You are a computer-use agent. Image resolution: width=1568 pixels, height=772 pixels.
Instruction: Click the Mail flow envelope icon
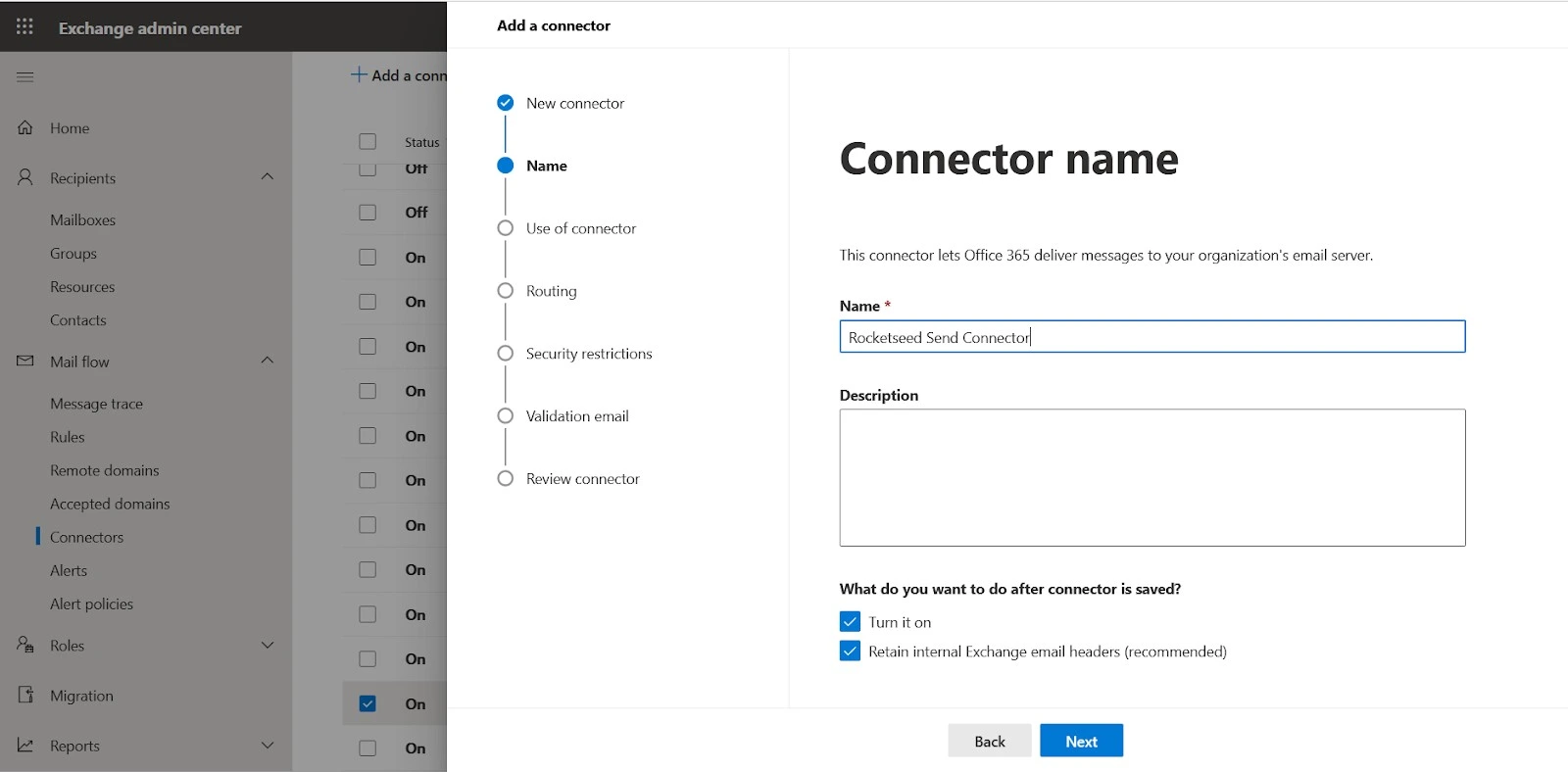25,361
